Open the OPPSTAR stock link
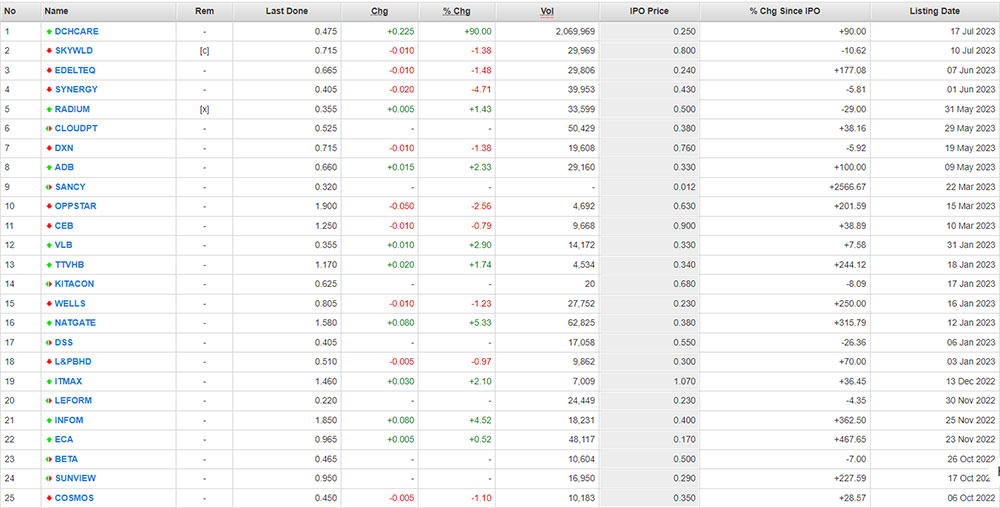 click(76, 207)
